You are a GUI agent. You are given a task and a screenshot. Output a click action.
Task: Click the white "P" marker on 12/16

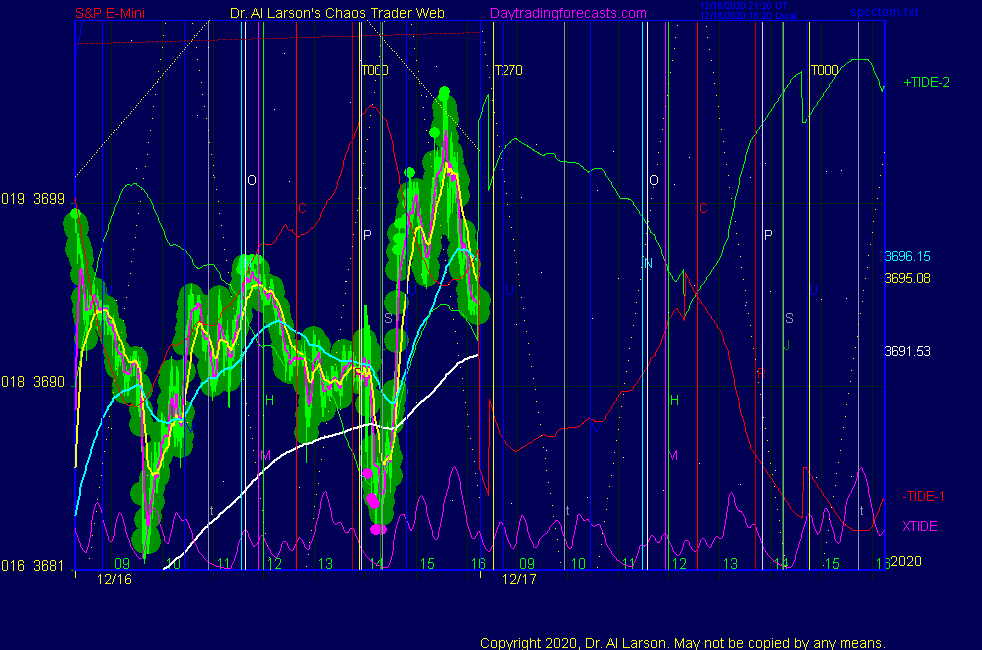tap(367, 235)
